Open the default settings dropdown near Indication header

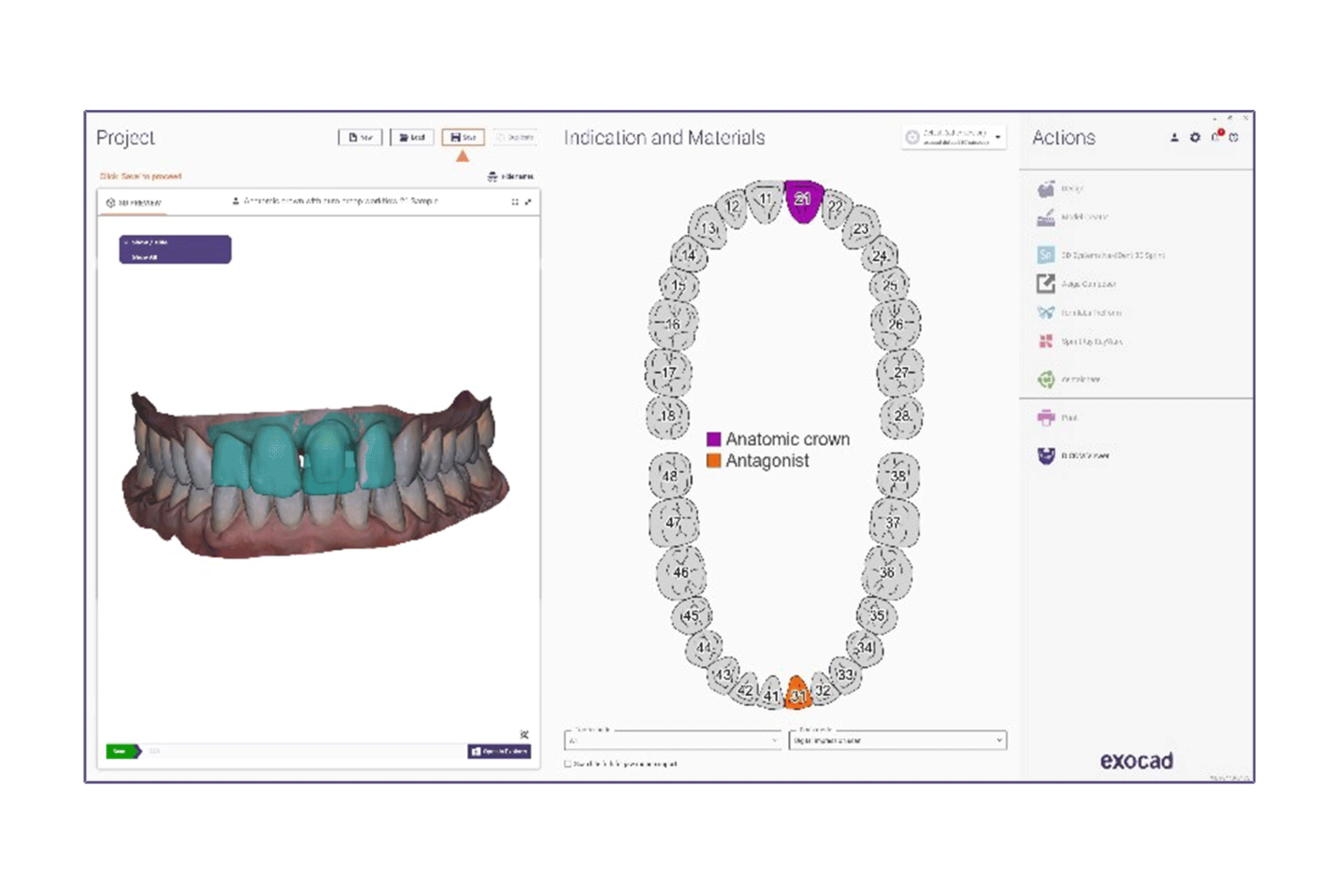(954, 137)
